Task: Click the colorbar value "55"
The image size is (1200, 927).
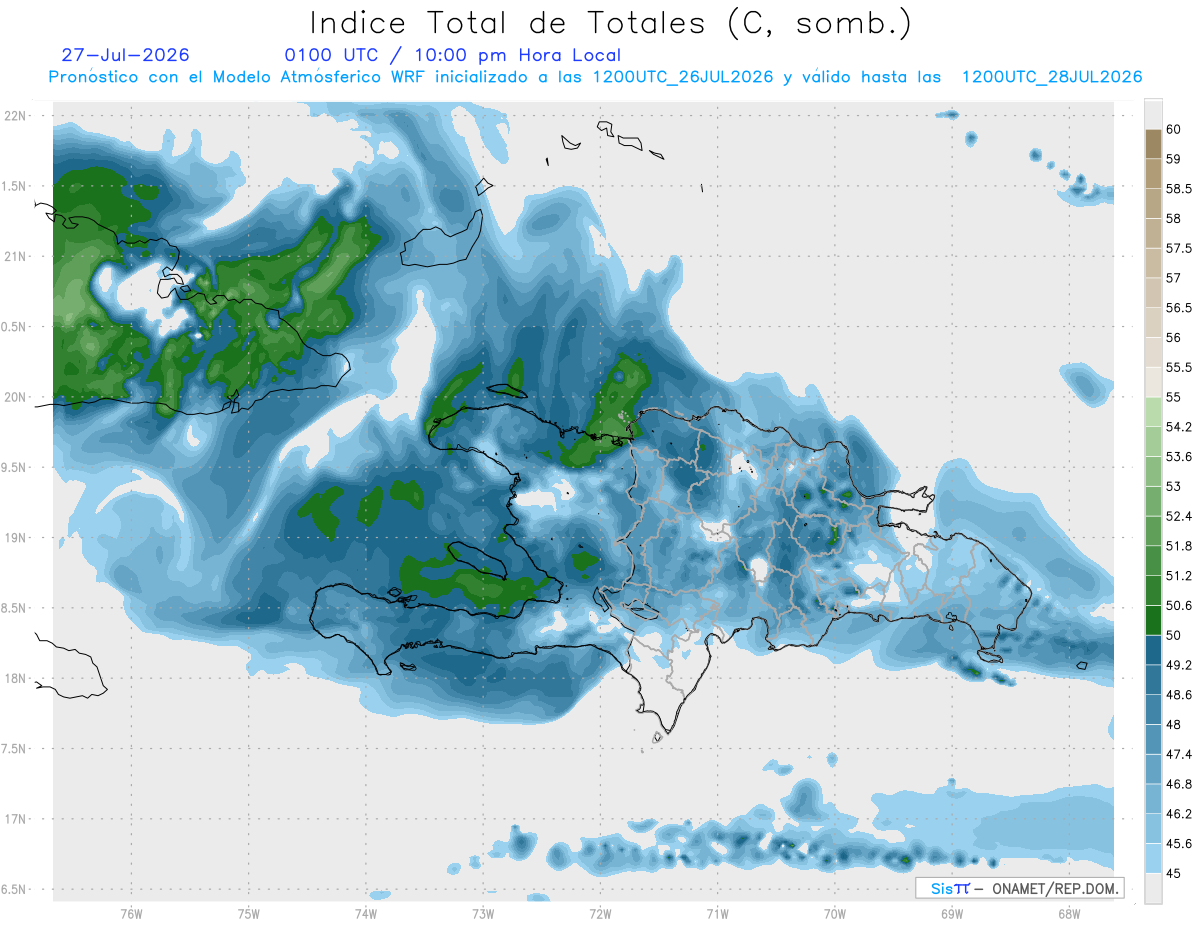Action: [x=1174, y=397]
